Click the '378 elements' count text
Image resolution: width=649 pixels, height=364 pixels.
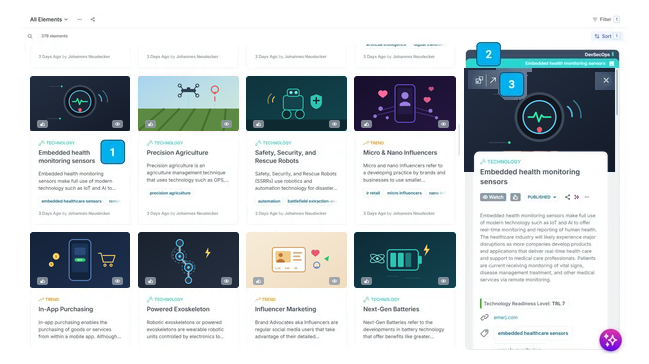[x=54, y=36]
